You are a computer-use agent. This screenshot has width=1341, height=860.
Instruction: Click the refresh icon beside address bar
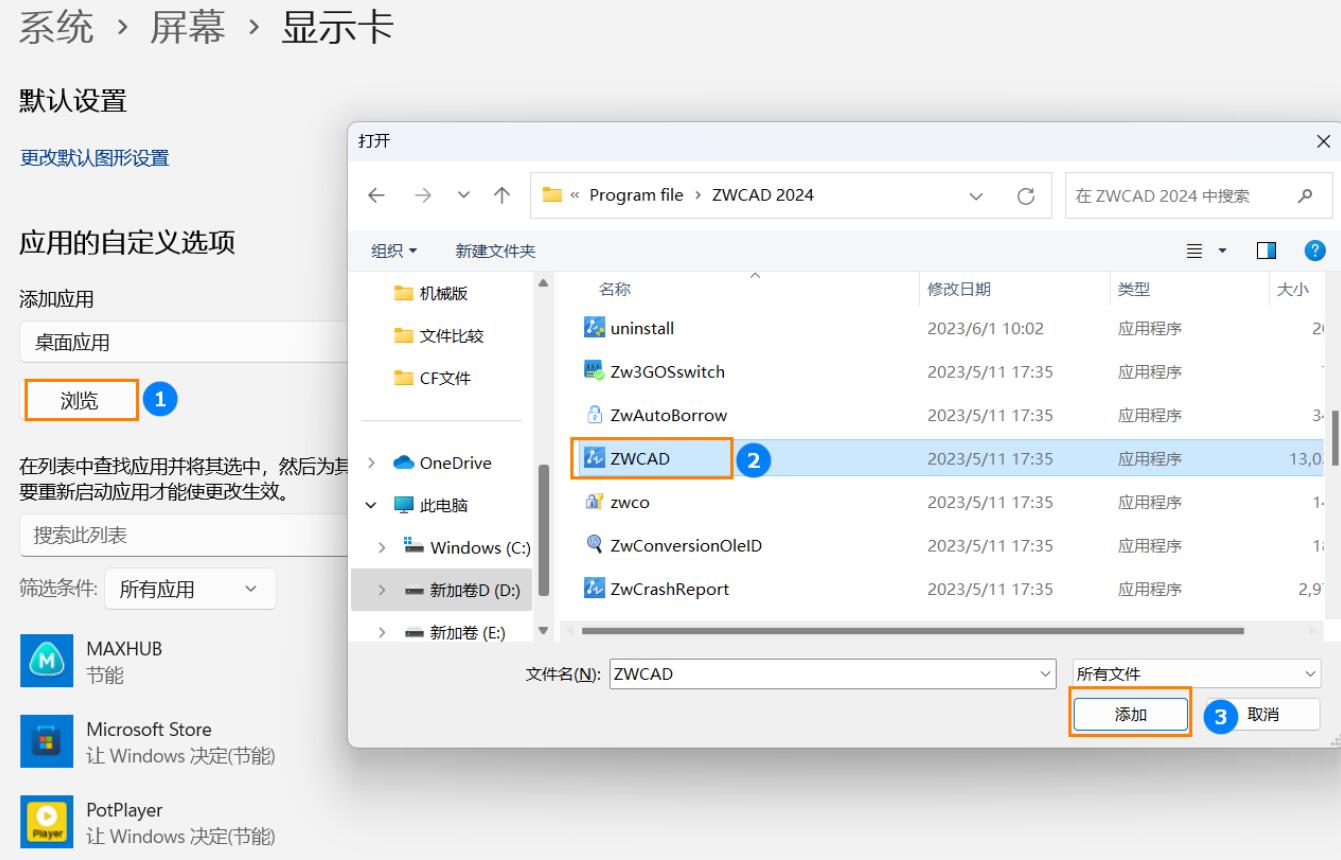1025,196
